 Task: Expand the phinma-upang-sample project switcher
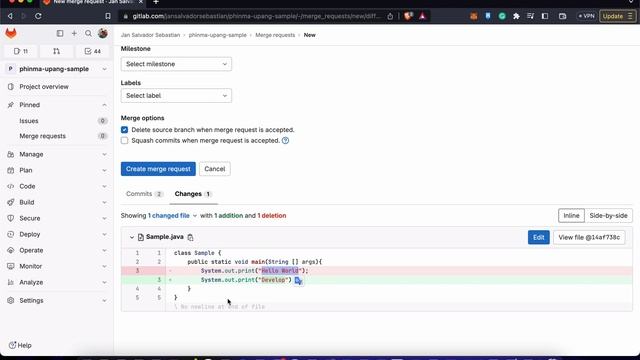(x=57, y=69)
